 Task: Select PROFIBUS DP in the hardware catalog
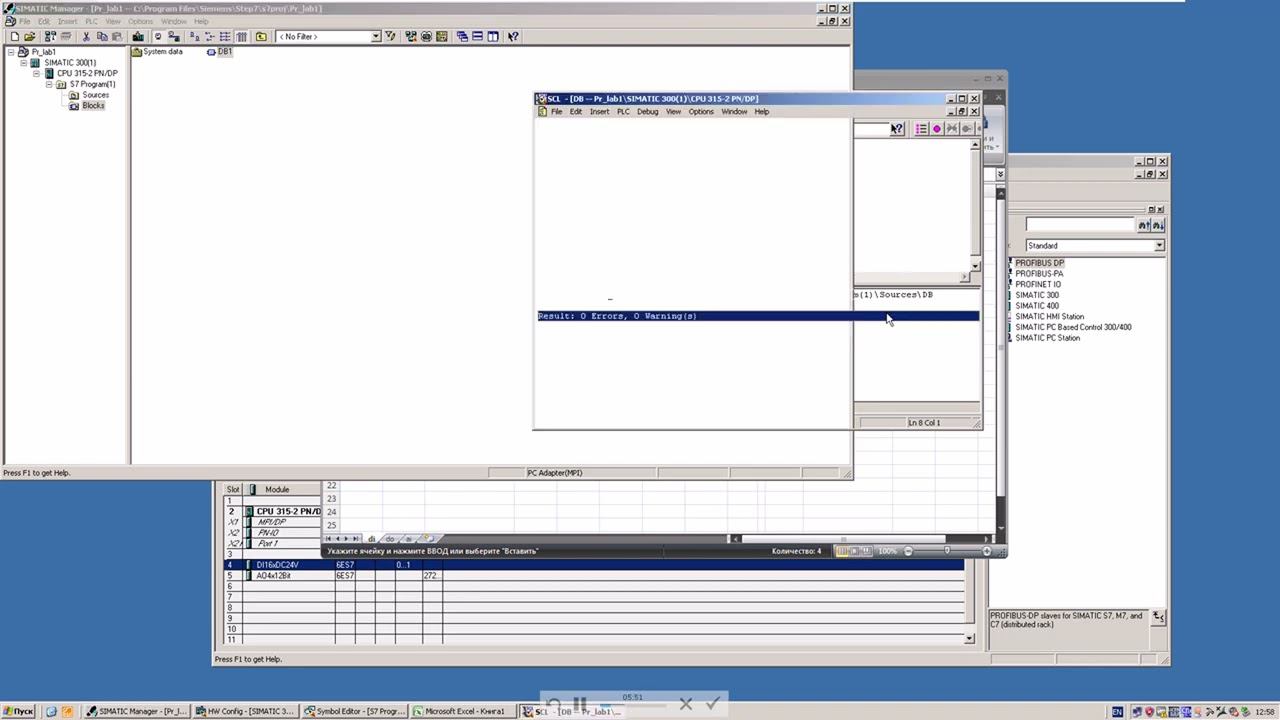[x=1039, y=263]
